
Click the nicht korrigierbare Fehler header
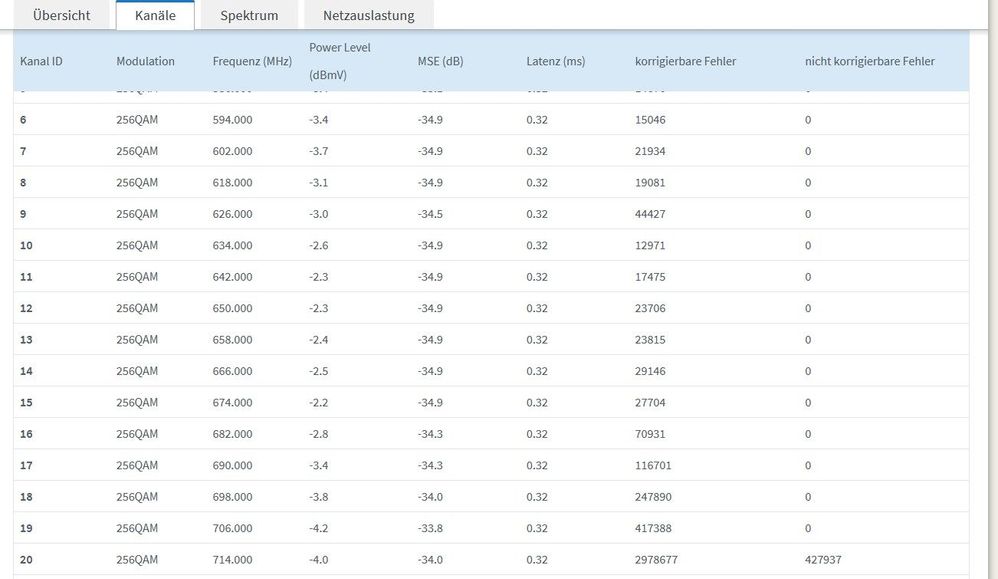[x=869, y=61]
